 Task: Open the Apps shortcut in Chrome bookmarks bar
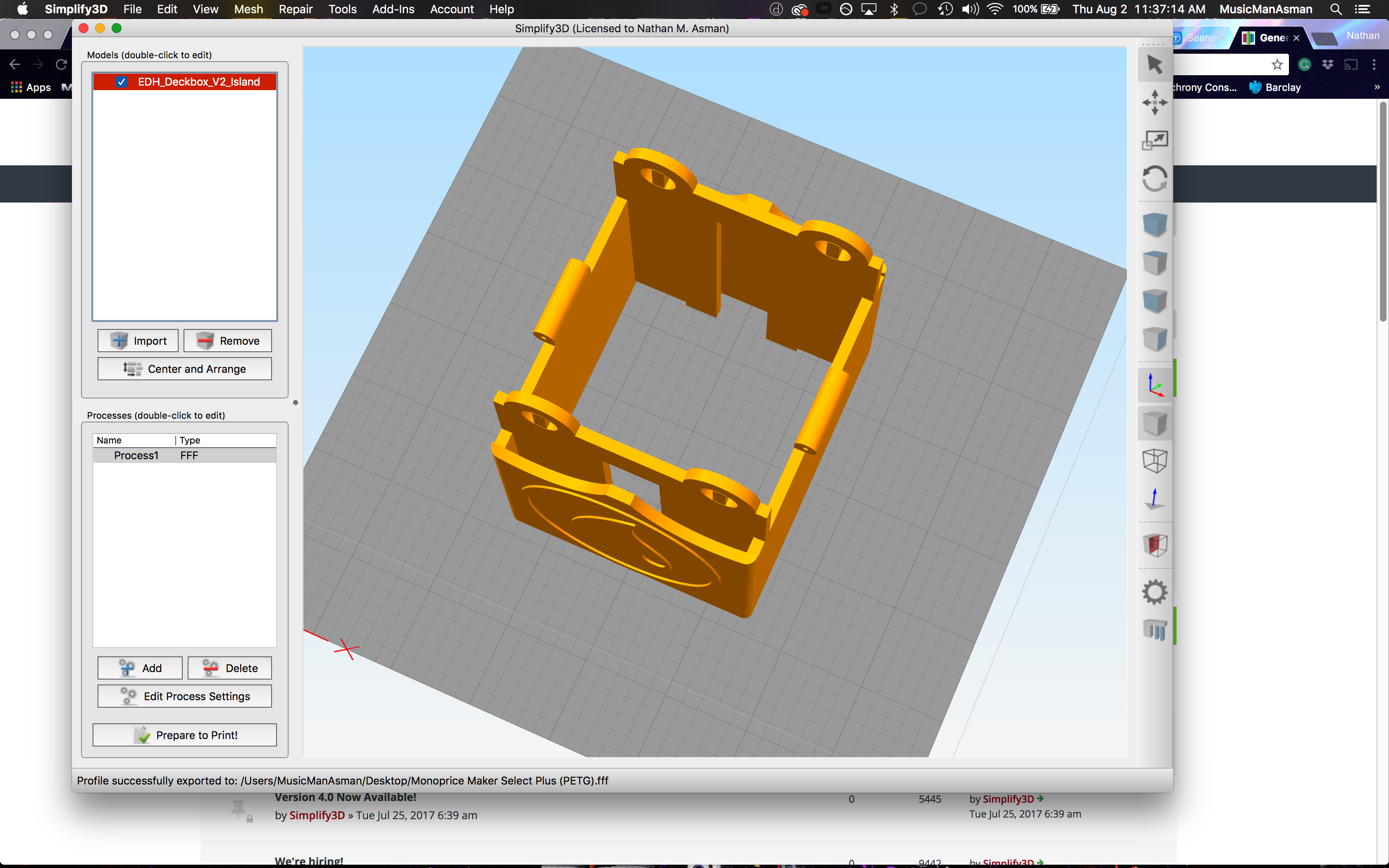coord(31,87)
